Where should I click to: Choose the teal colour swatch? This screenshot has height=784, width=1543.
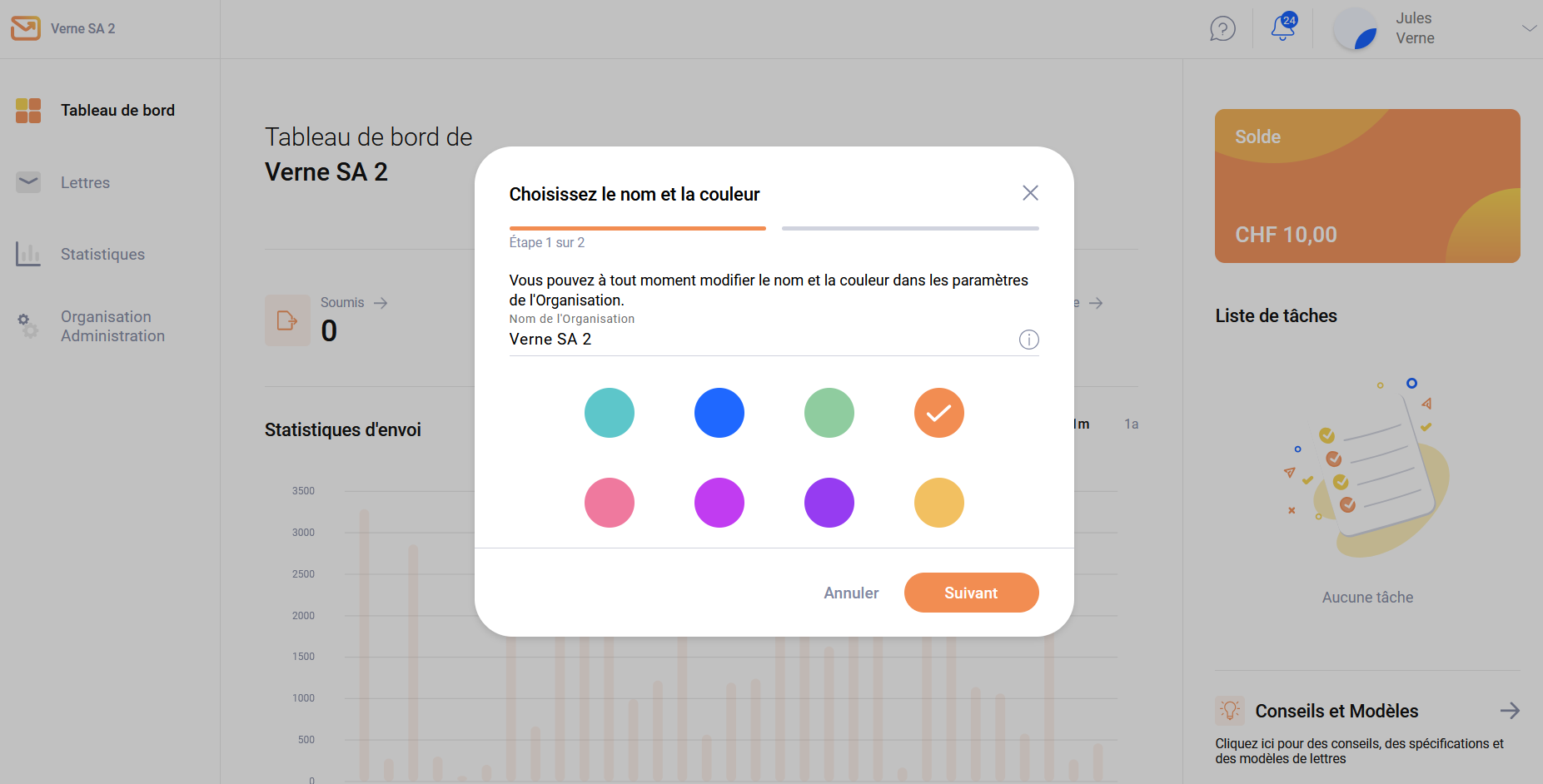[x=609, y=413]
